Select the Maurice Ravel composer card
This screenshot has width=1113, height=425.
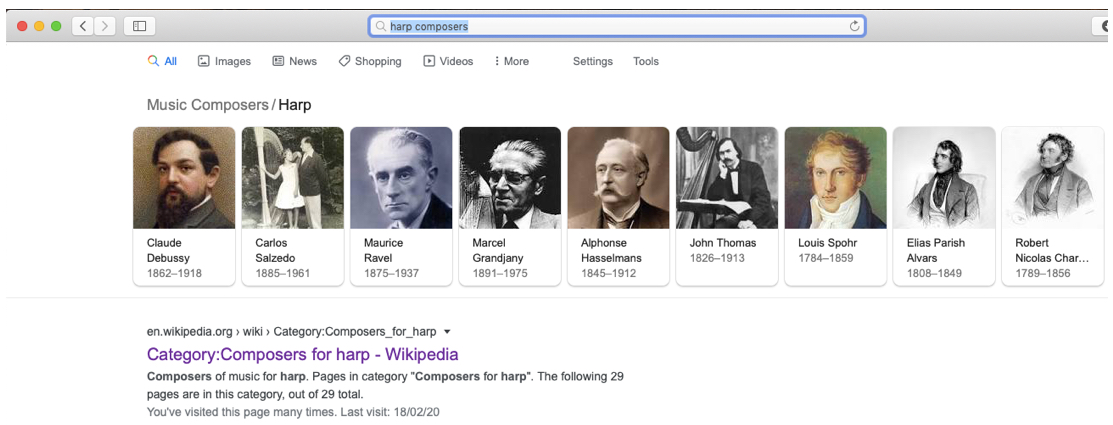(401, 205)
